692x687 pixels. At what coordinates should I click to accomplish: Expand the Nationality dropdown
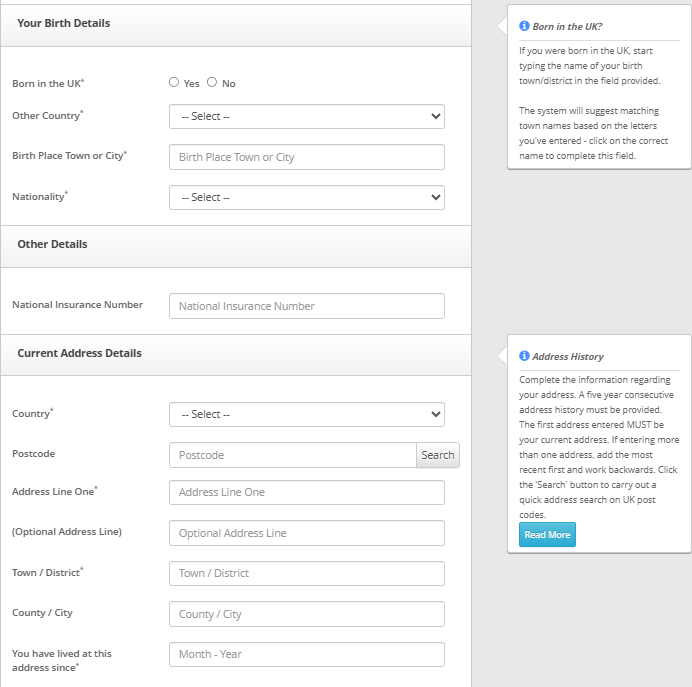[x=306, y=197]
